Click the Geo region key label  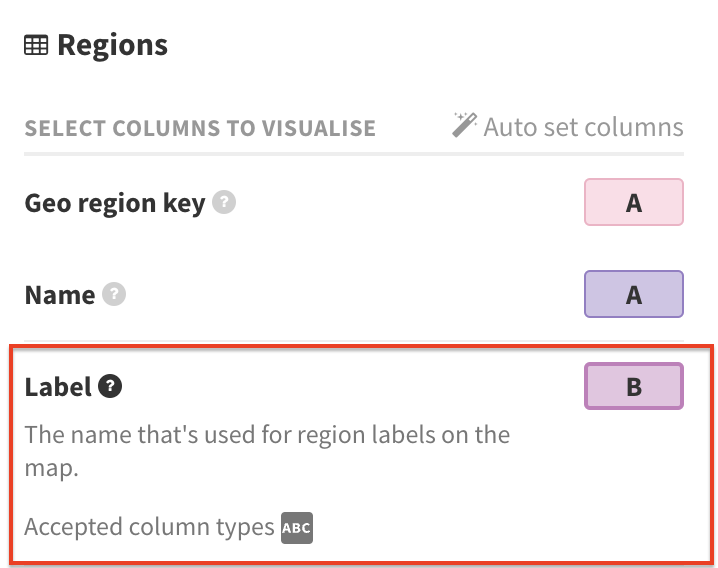pyautogui.click(x=114, y=204)
